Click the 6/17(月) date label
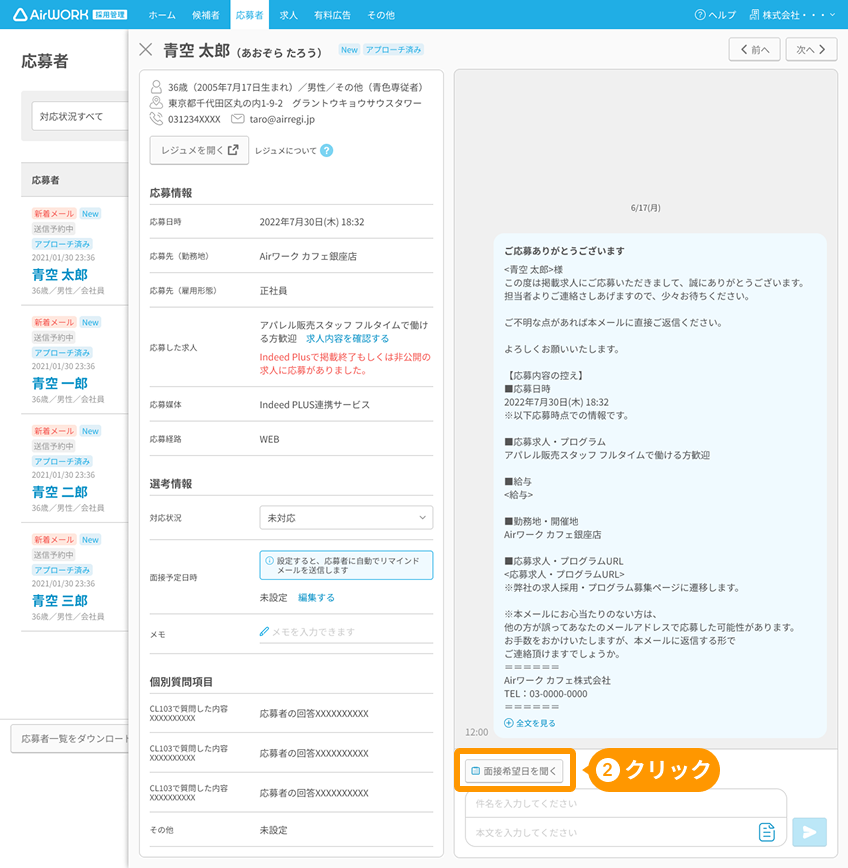Screen dimensions: 848x868 [645, 208]
